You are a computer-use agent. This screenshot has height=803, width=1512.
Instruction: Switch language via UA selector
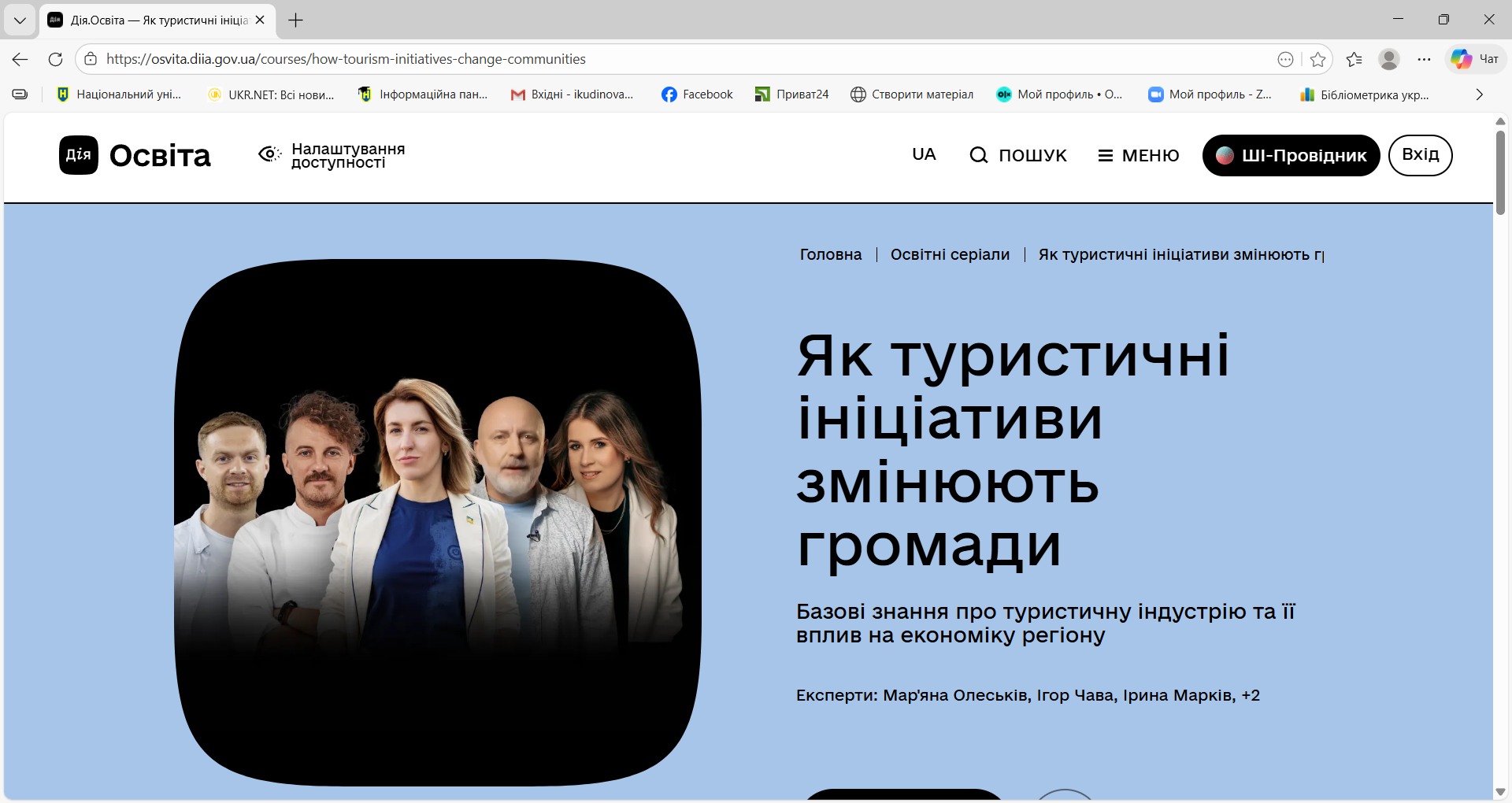(924, 154)
